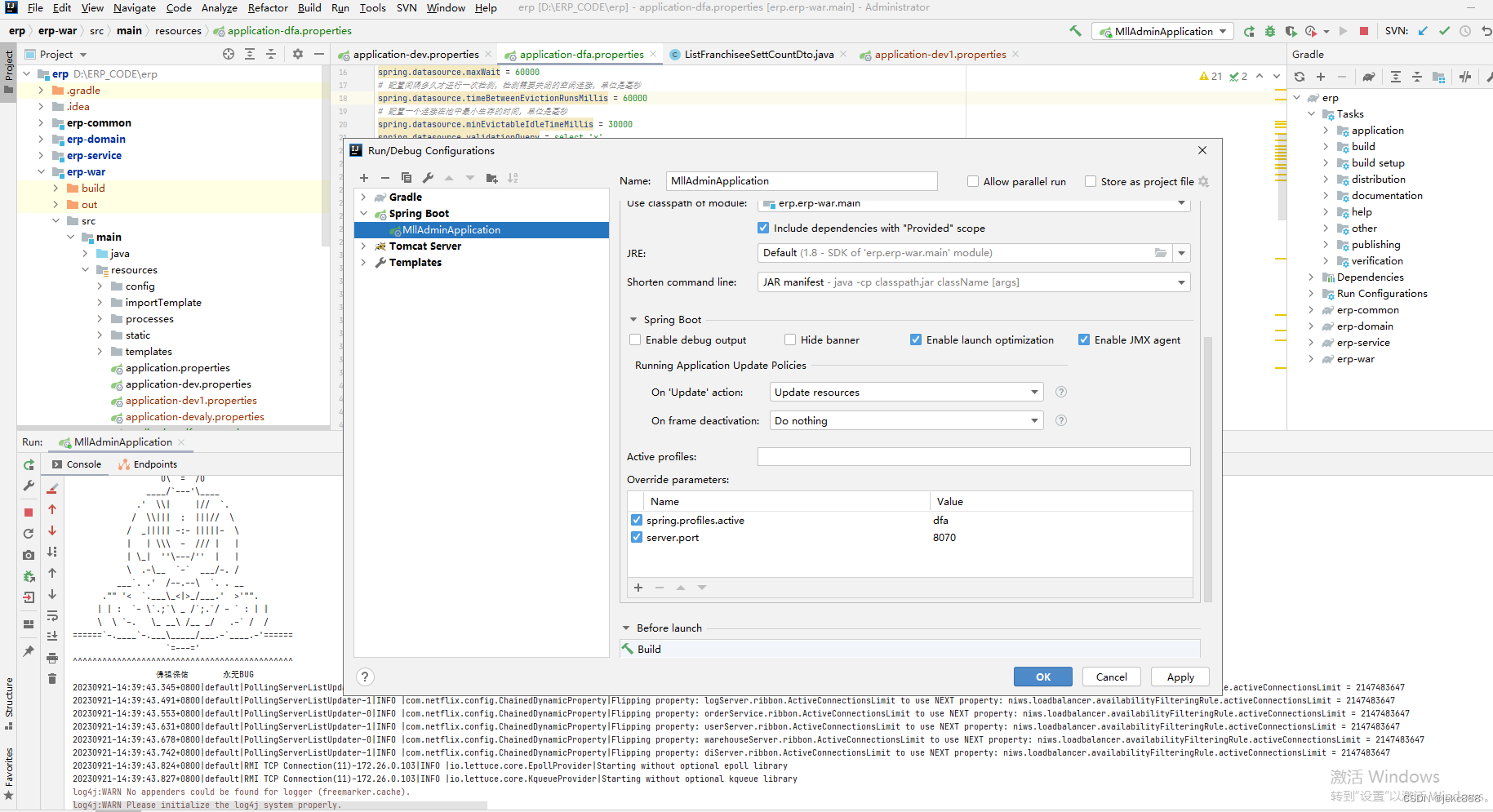Image resolution: width=1493 pixels, height=812 pixels.
Task: Open the Tools menu
Action: (x=372, y=7)
